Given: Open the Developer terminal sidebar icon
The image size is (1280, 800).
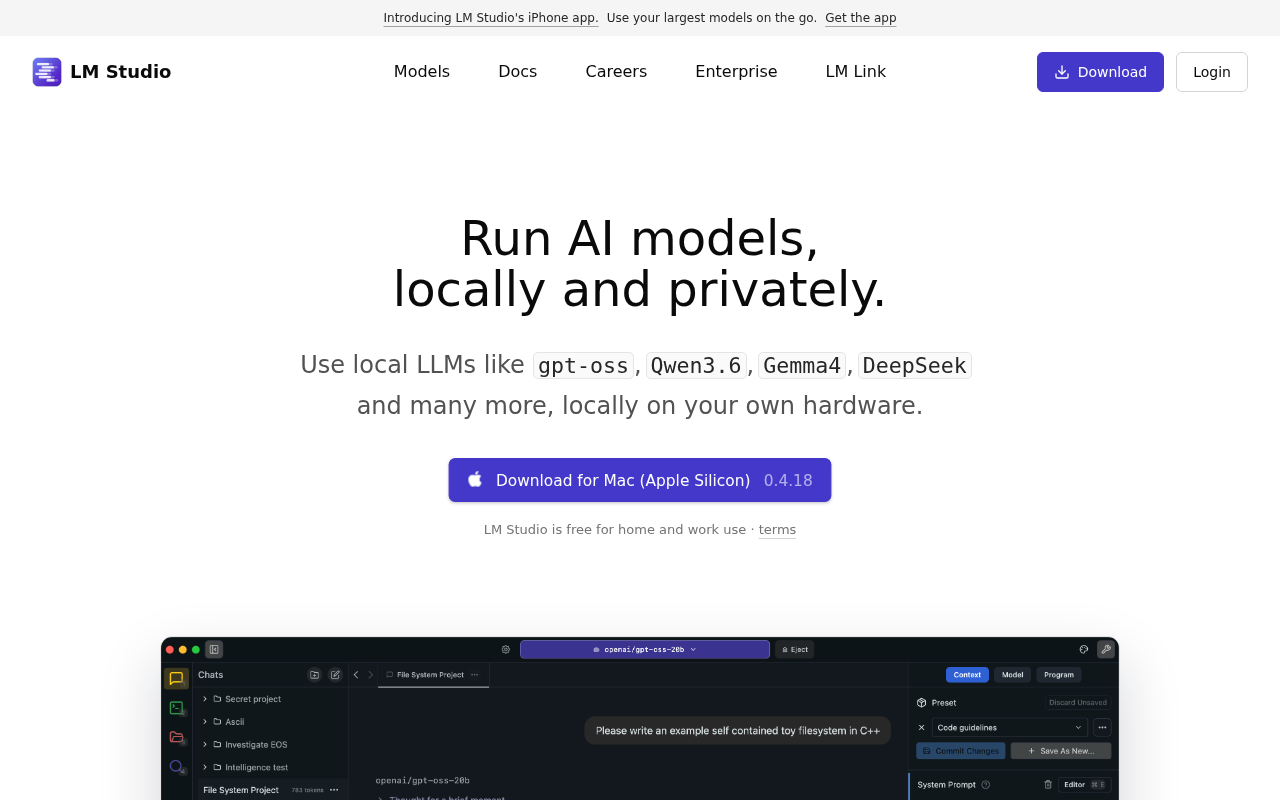Looking at the screenshot, I should point(176,707).
